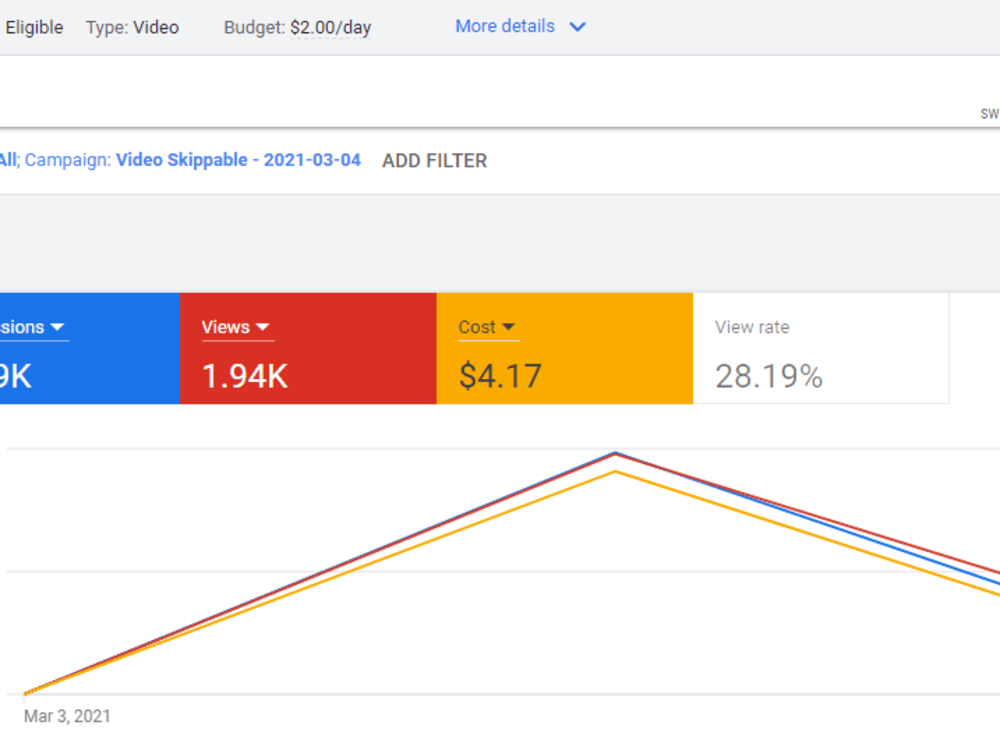Click the More details chevron arrow

click(x=577, y=27)
